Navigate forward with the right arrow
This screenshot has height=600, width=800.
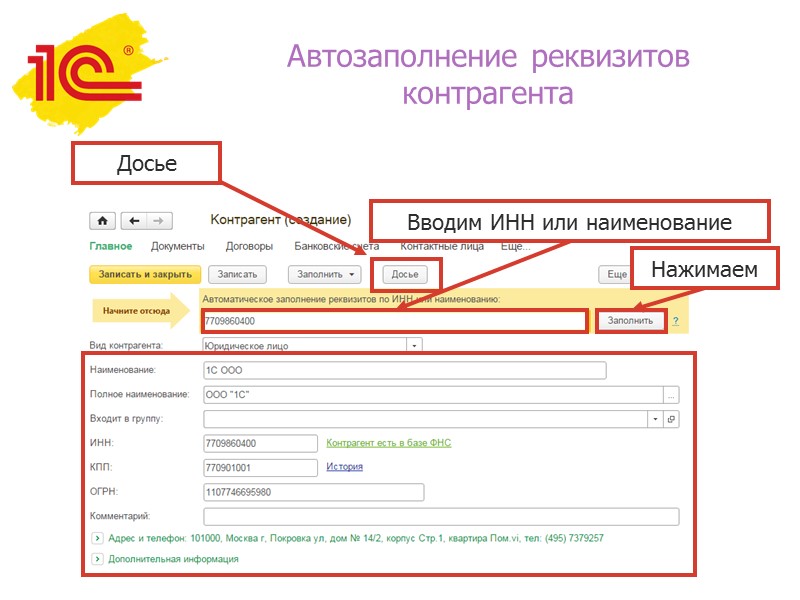pos(159,221)
